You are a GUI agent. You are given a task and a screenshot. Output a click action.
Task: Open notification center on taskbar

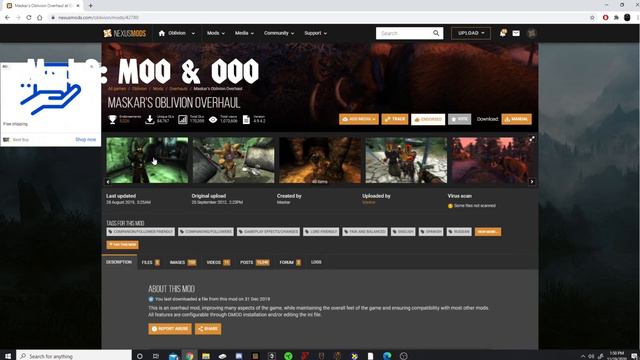634,356
